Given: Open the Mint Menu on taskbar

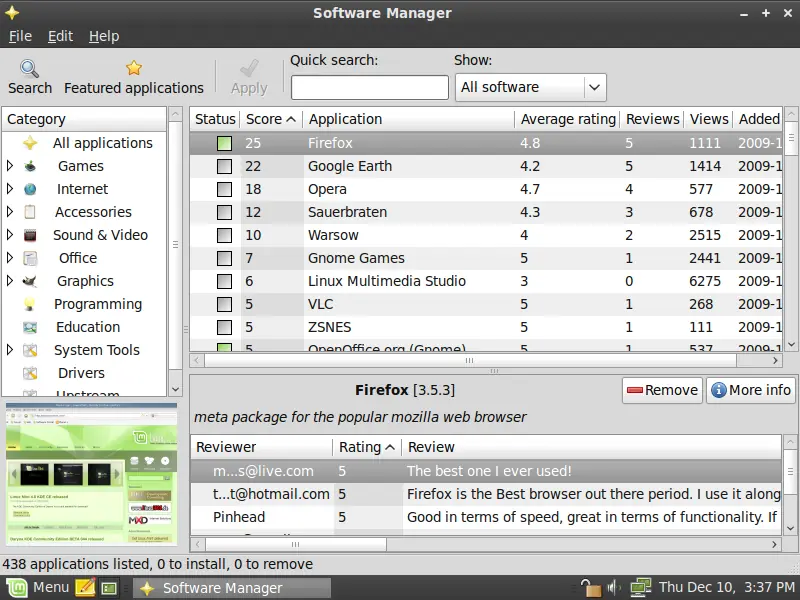Looking at the screenshot, I should pyautogui.click(x=38, y=588).
